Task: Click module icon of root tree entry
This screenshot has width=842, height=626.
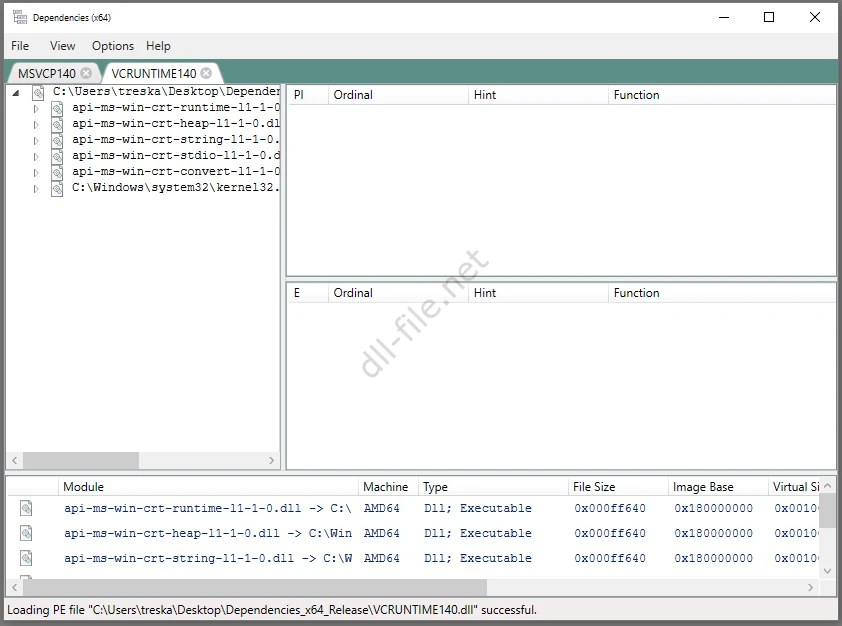Action: pyautogui.click(x=38, y=93)
